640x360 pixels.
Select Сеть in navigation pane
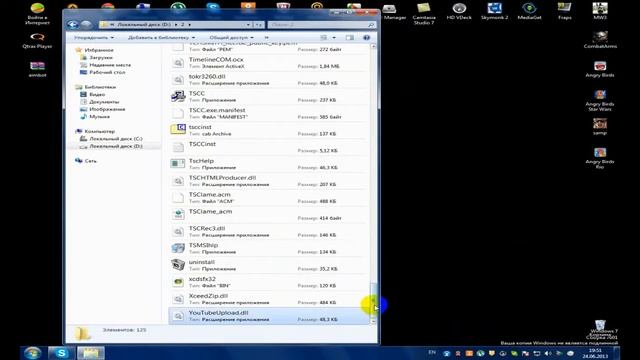tap(90, 161)
